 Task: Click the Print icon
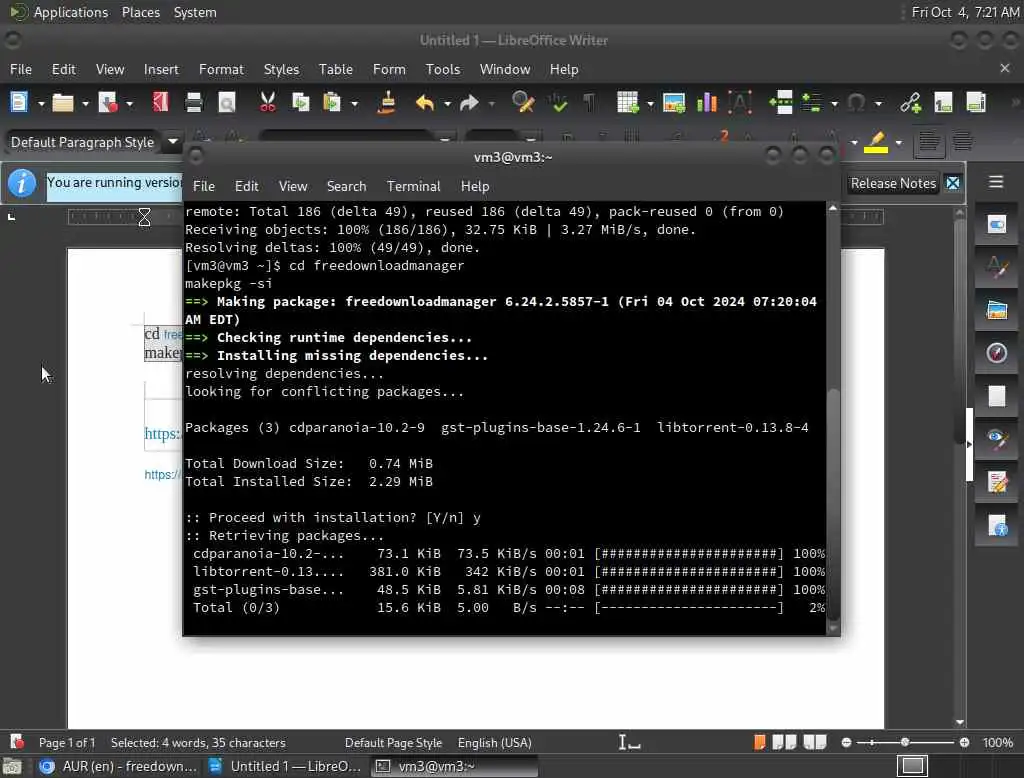pyautogui.click(x=193, y=103)
